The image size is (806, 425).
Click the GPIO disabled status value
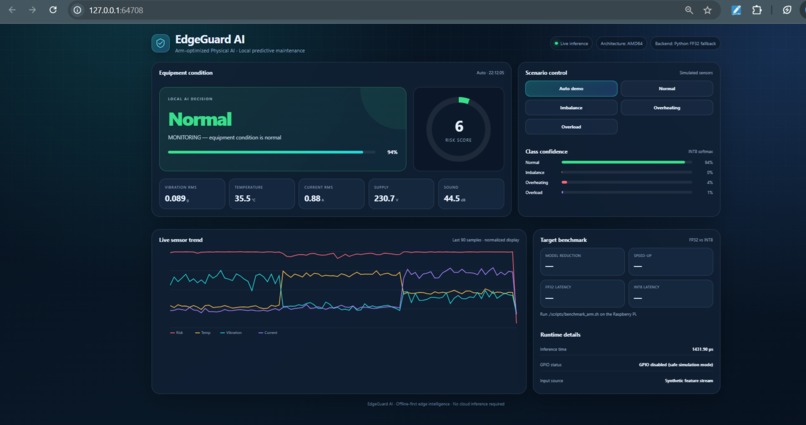pyautogui.click(x=676, y=365)
